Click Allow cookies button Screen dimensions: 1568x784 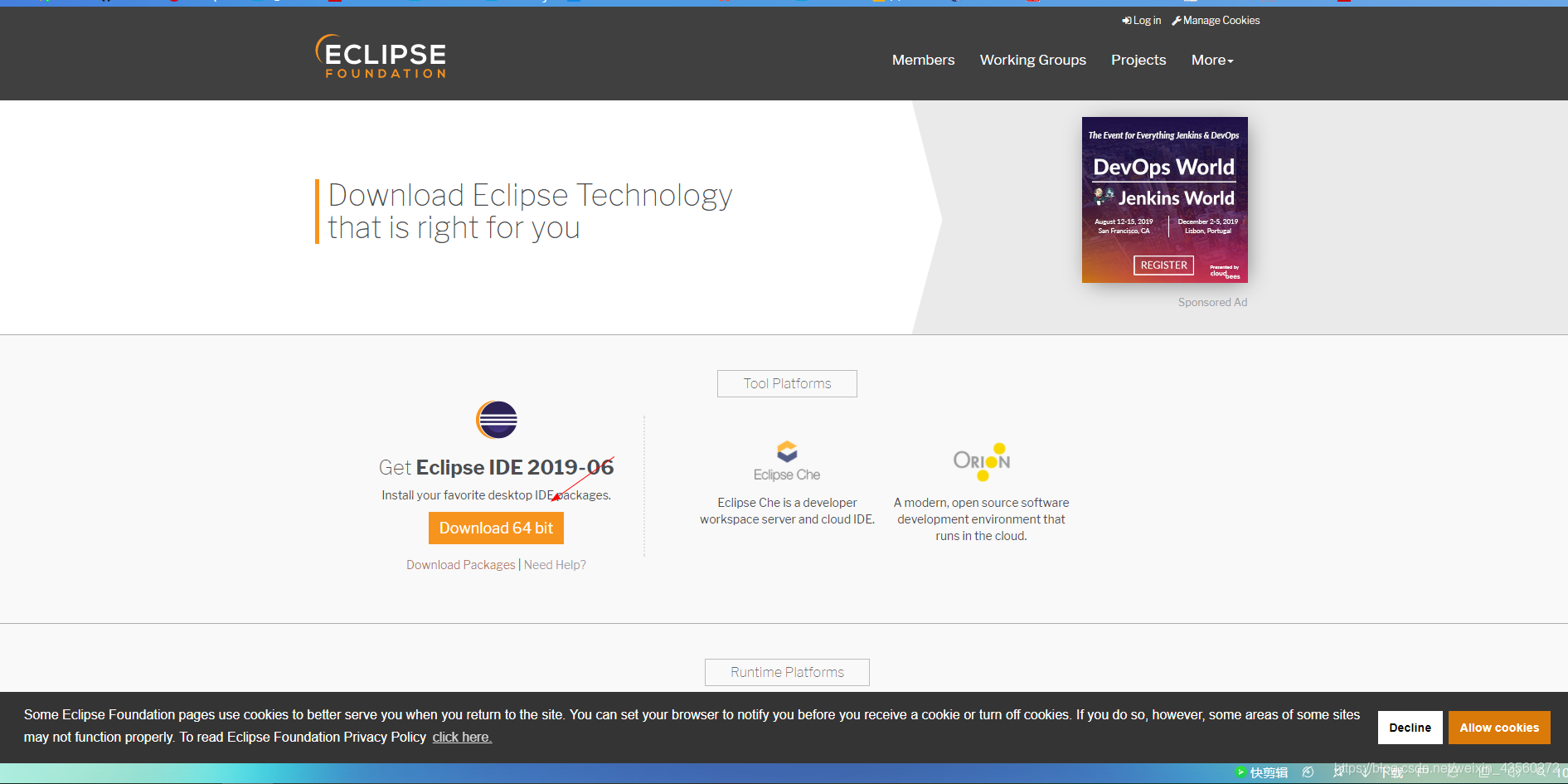1499,728
